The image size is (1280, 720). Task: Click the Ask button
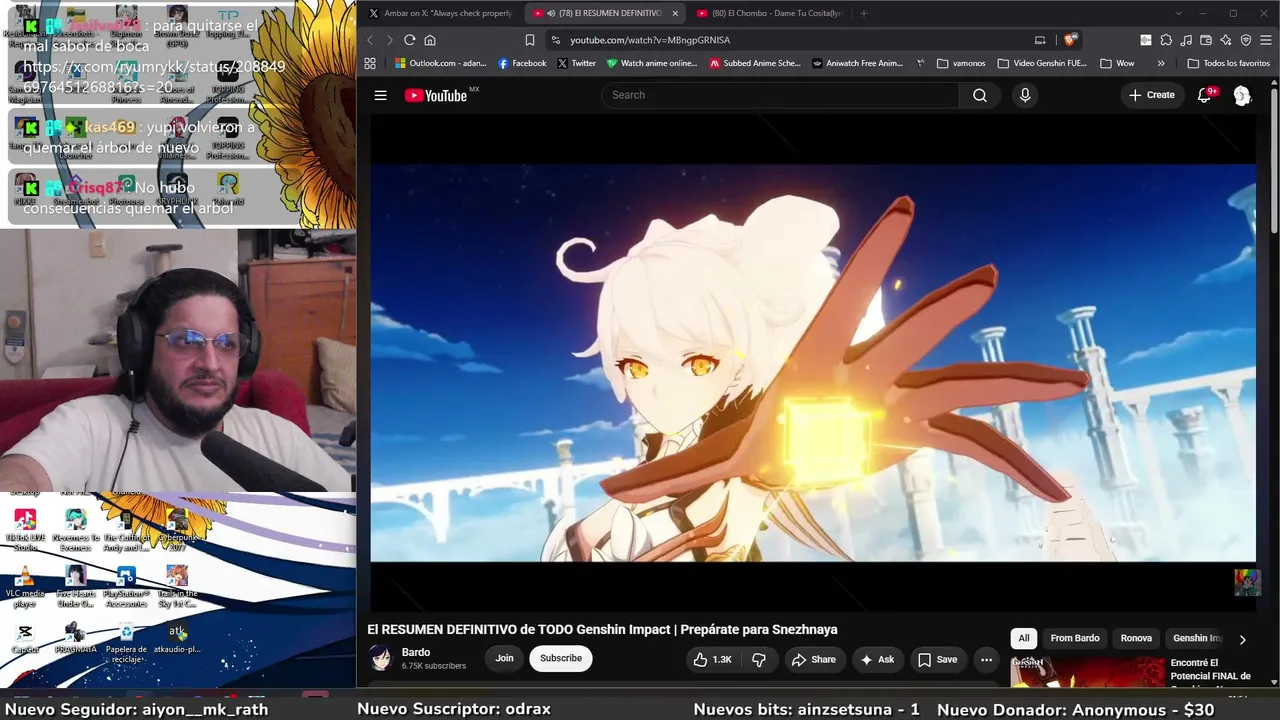point(877,659)
